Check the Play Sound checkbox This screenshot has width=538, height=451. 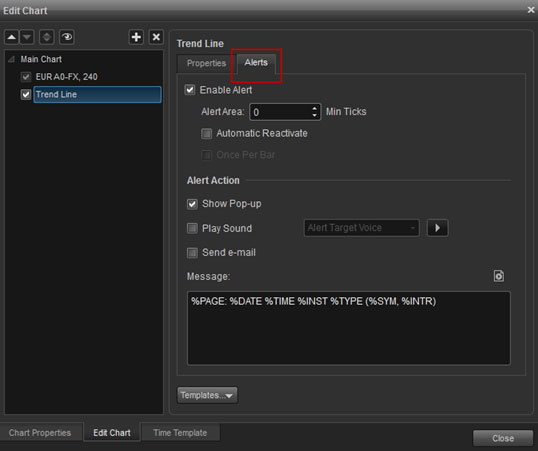click(192, 228)
